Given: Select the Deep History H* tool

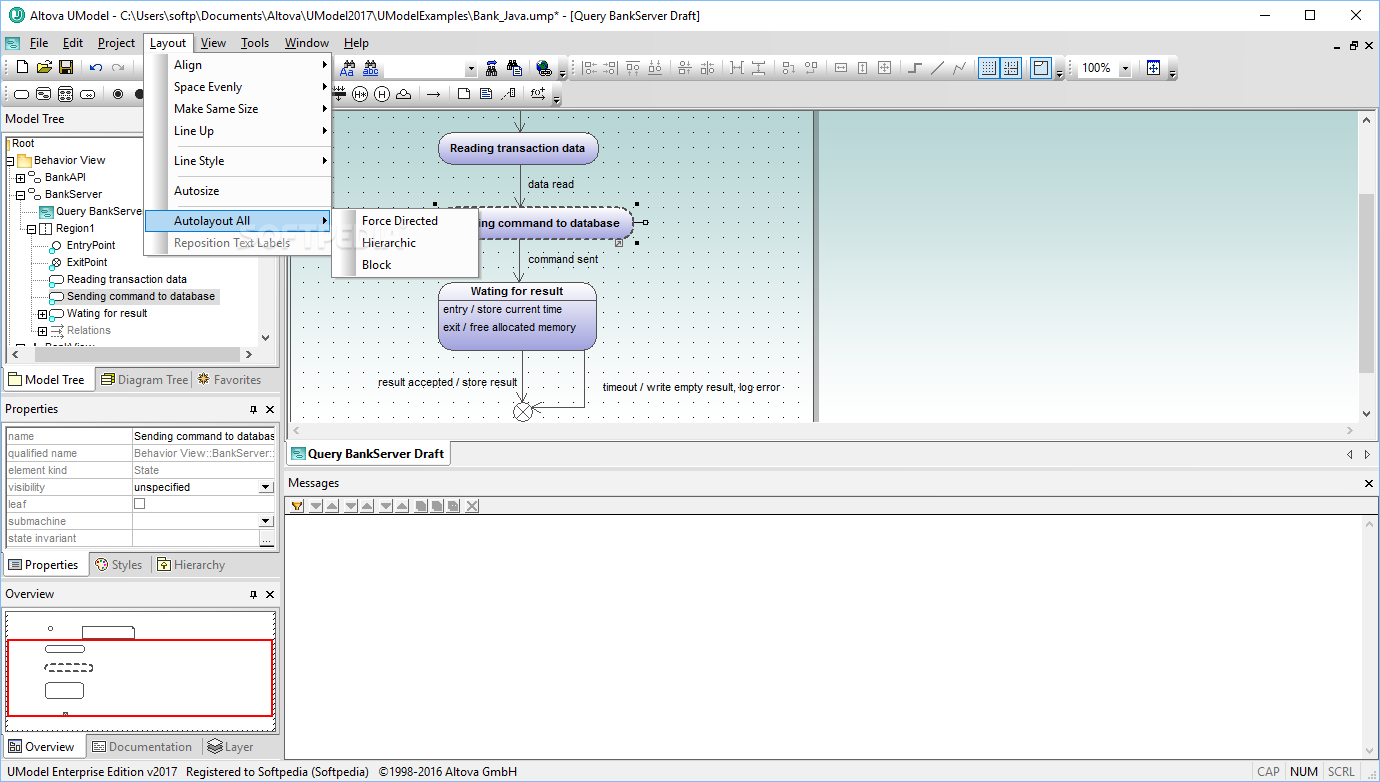Looking at the screenshot, I should click(x=359, y=94).
